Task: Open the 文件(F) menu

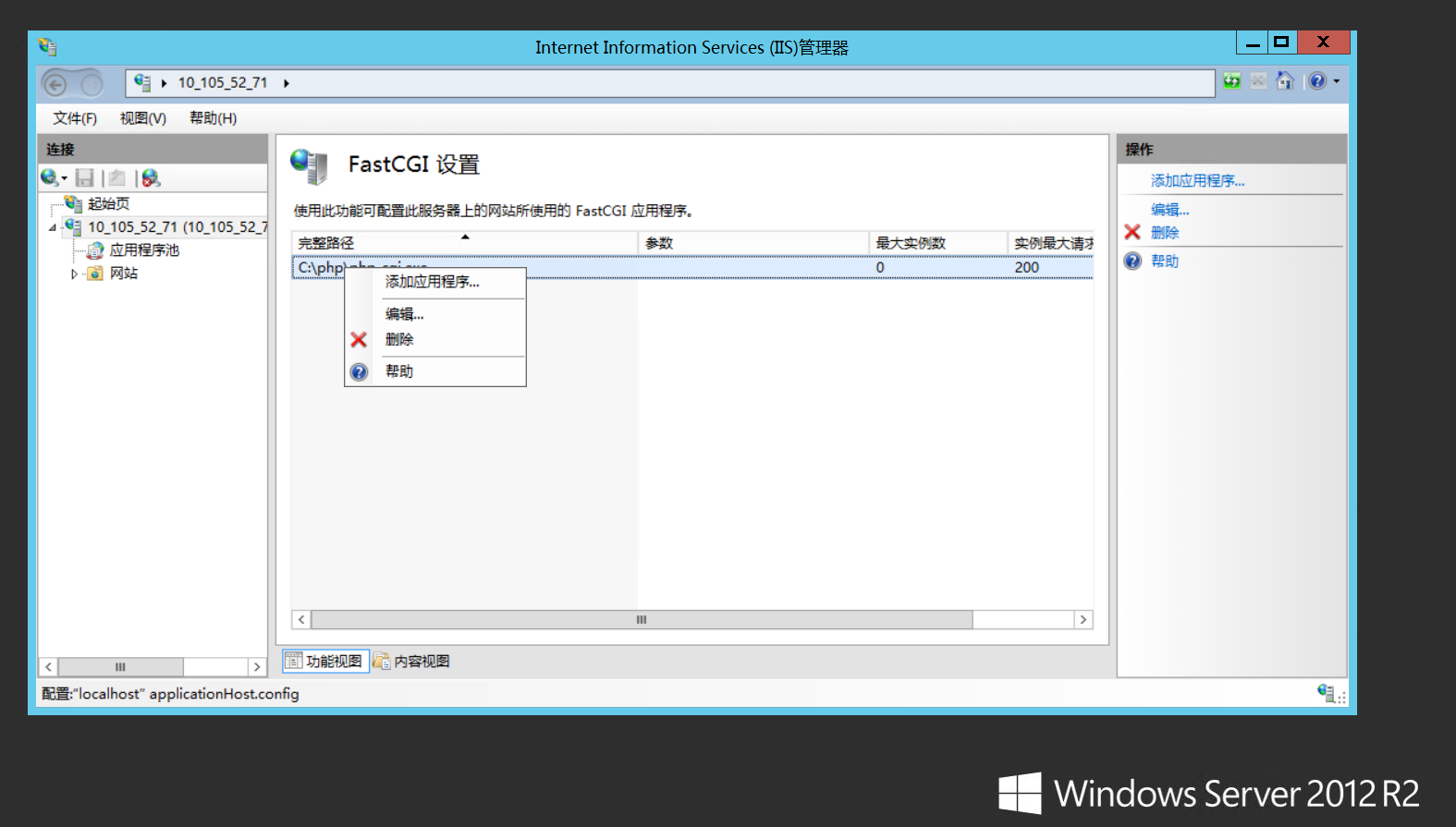Action: (74, 118)
